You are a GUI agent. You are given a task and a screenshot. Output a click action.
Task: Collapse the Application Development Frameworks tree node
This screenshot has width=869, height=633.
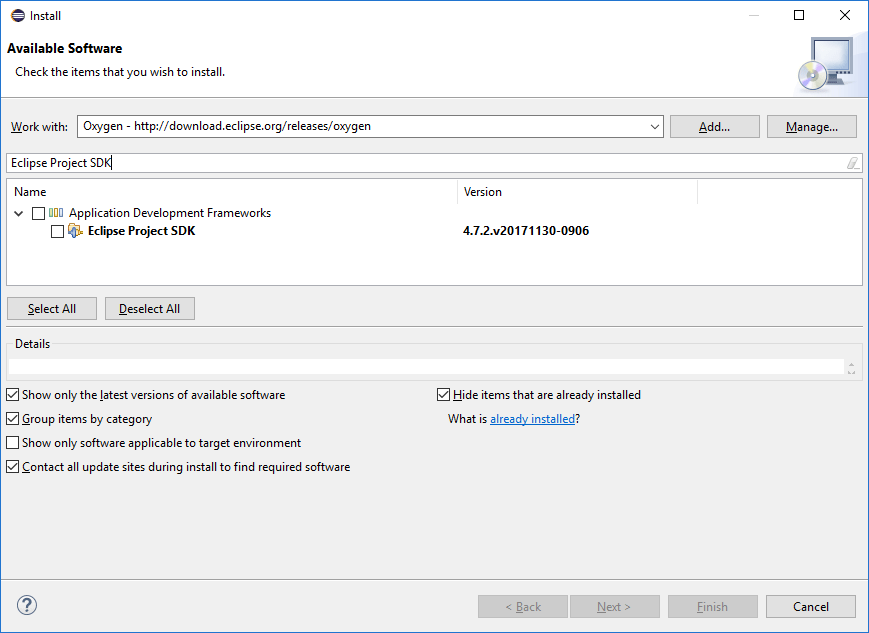[x=18, y=212]
